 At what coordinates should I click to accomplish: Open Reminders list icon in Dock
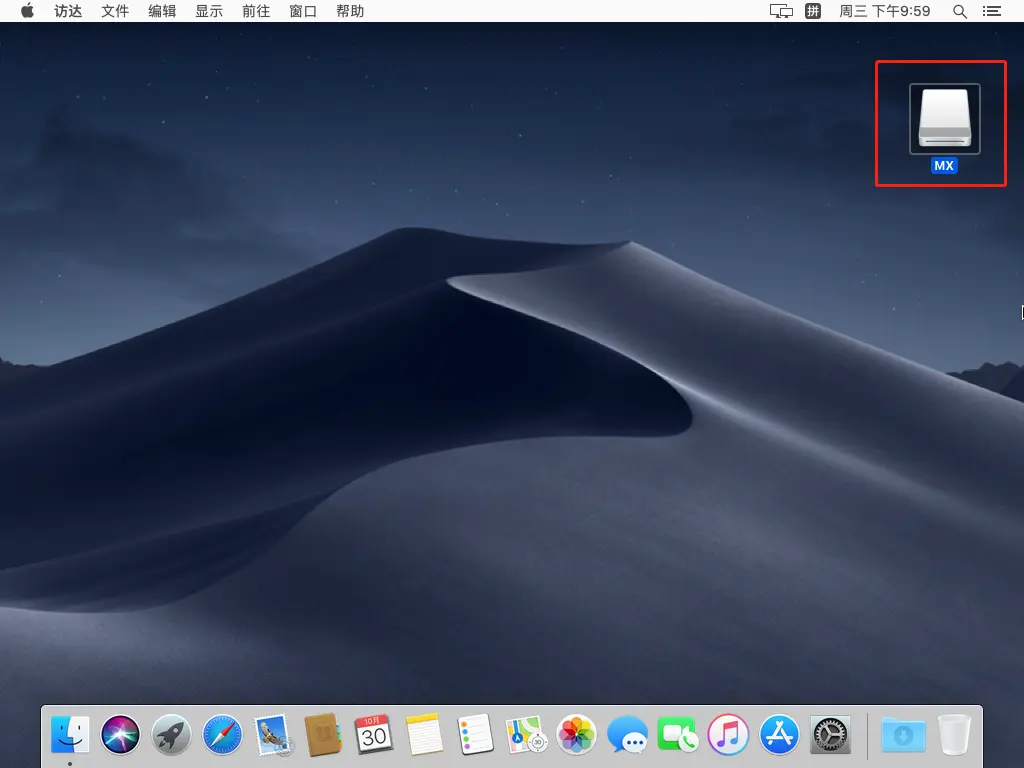(475, 734)
